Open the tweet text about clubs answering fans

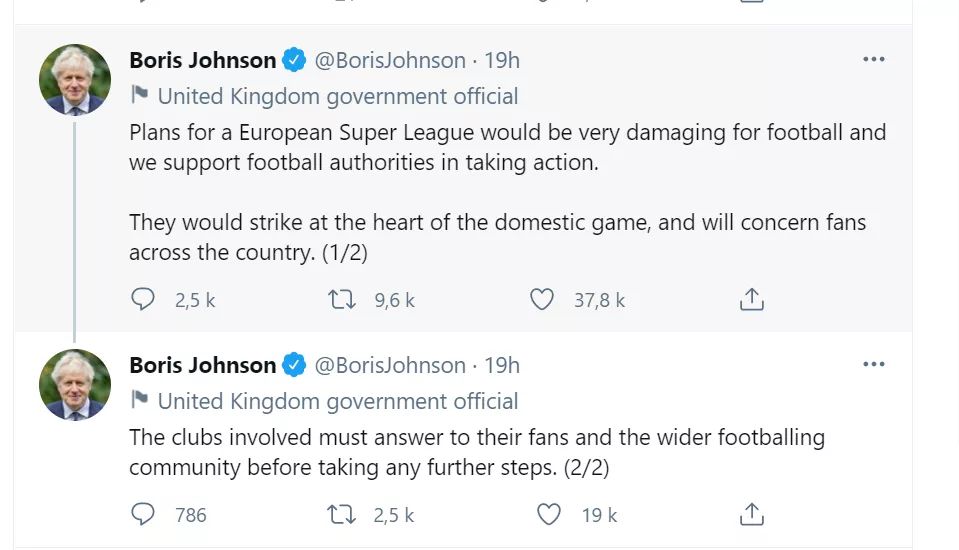coord(476,452)
